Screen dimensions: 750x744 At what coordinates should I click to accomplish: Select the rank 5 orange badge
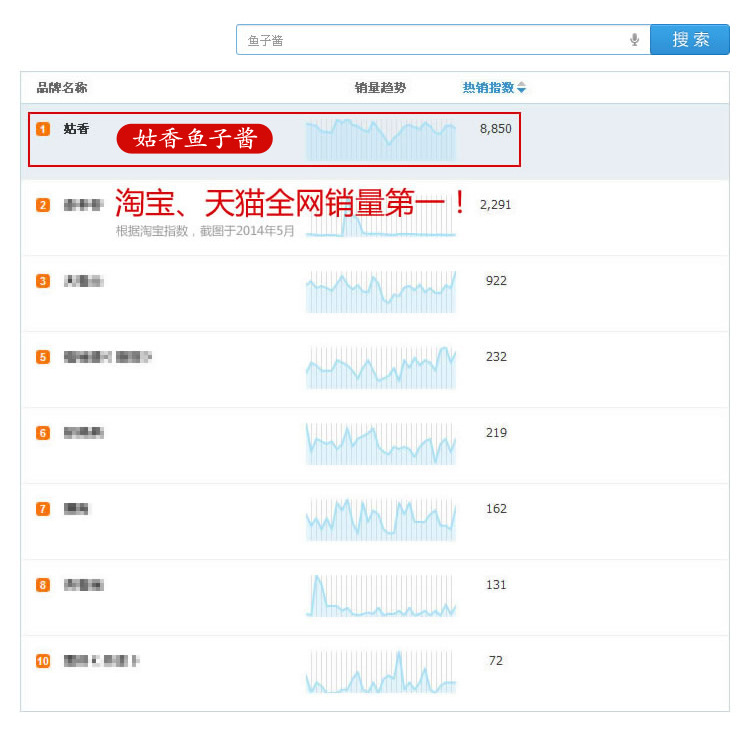click(43, 357)
